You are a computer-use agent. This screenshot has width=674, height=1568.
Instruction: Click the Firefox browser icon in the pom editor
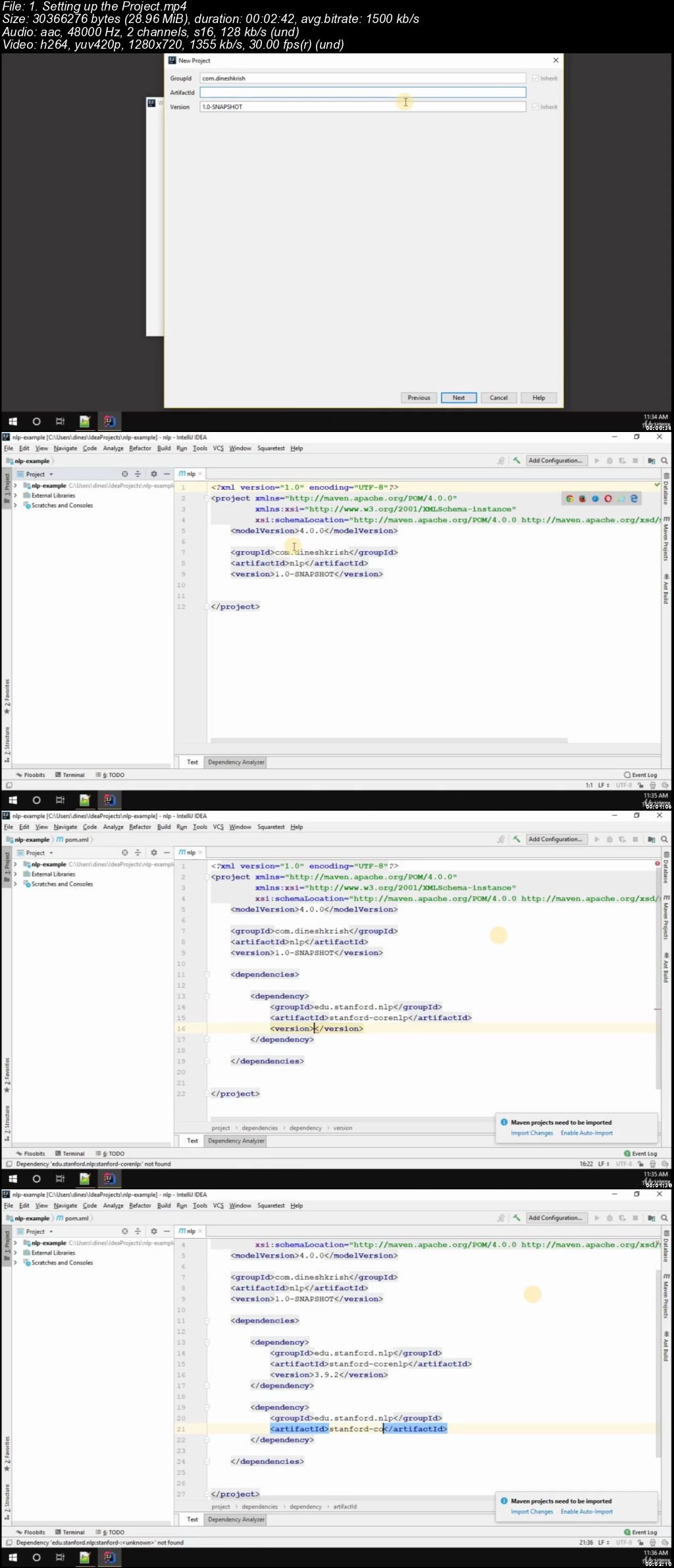point(582,499)
